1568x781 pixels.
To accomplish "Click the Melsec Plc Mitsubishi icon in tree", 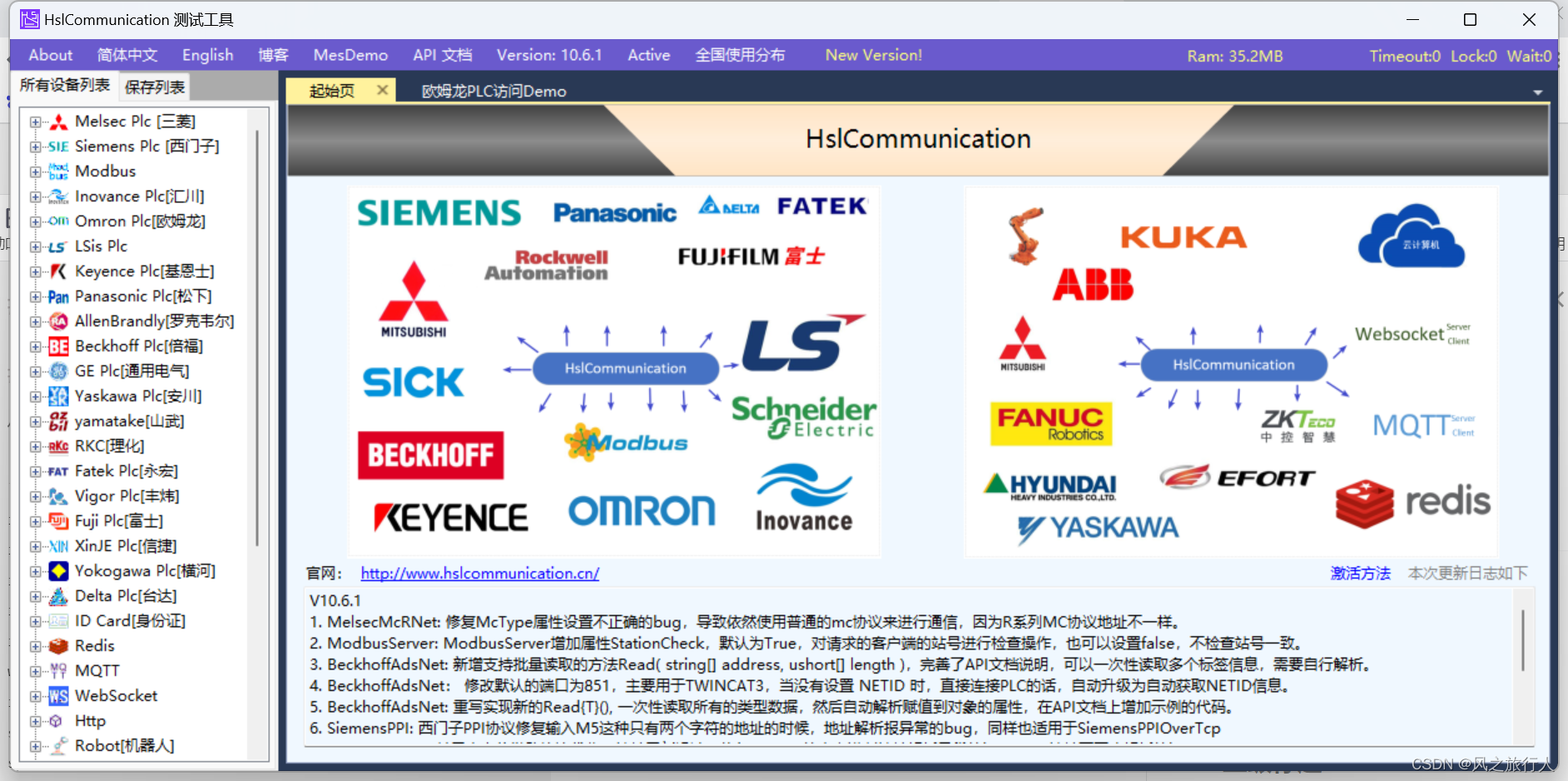I will coord(58,122).
